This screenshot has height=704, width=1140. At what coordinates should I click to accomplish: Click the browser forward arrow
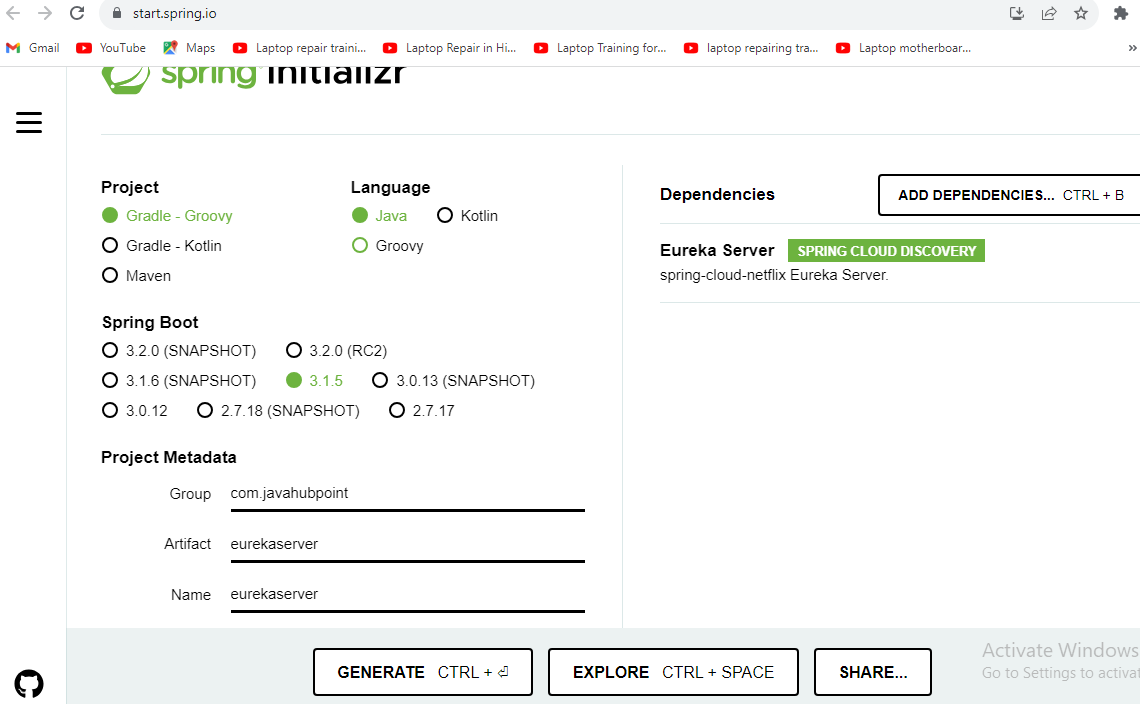tap(45, 13)
